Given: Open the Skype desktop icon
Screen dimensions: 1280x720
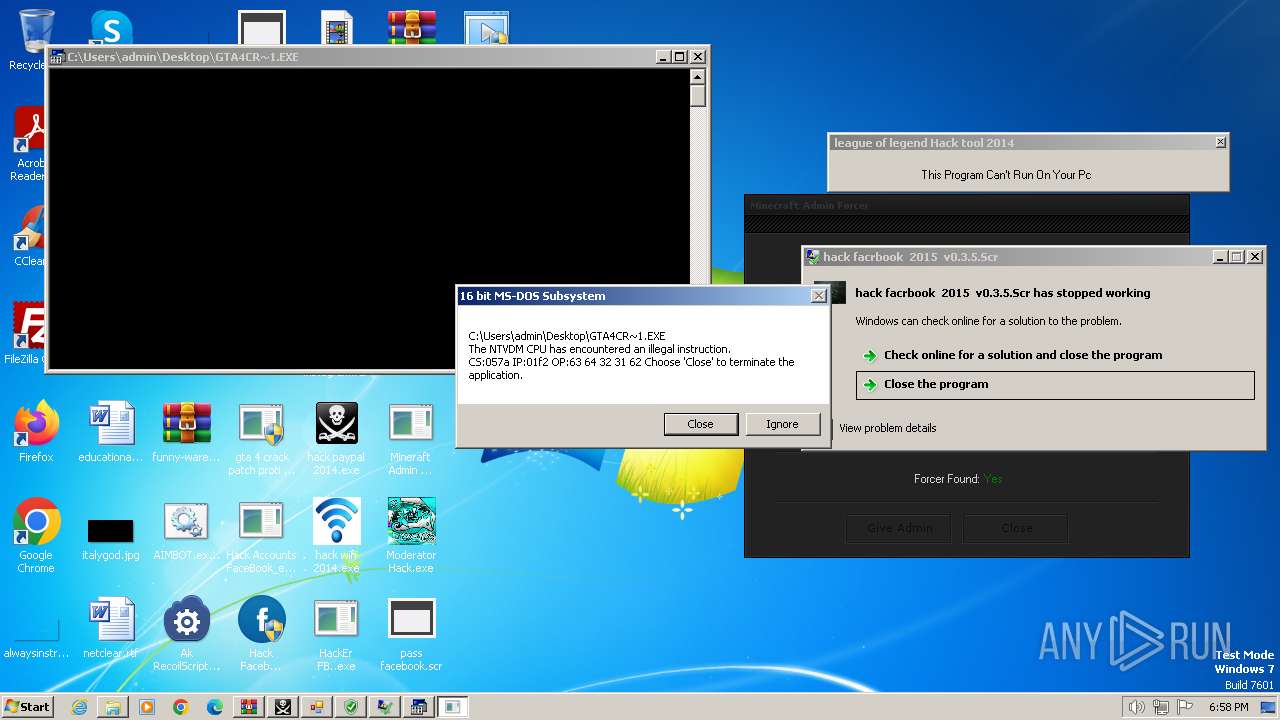Looking at the screenshot, I should [111, 28].
